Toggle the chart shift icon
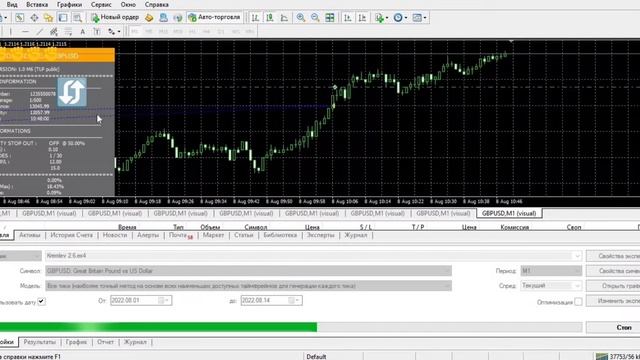Image resolution: width=640 pixels, height=360 pixels. pos(362,18)
